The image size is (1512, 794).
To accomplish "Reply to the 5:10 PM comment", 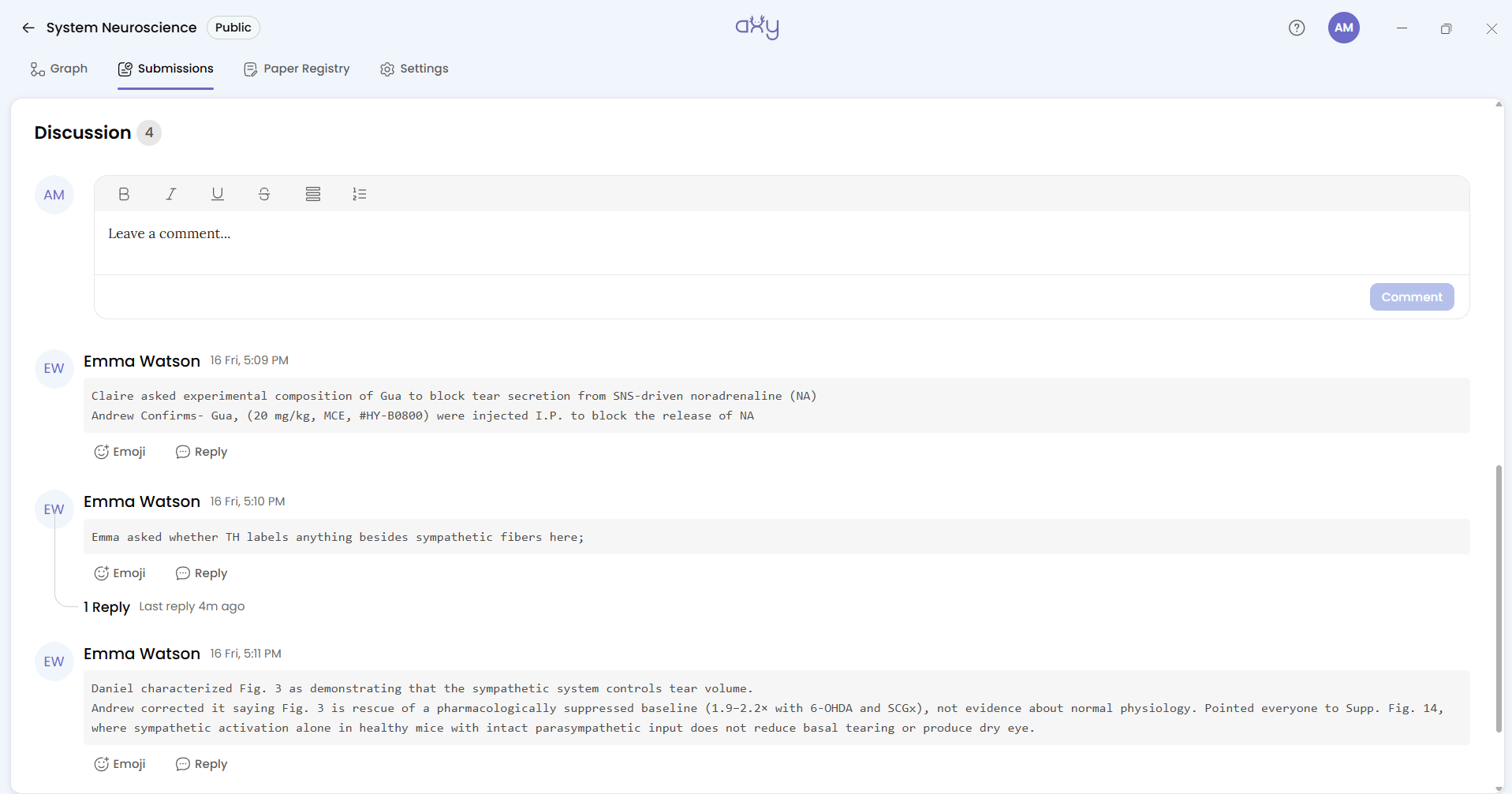I will pos(202,573).
